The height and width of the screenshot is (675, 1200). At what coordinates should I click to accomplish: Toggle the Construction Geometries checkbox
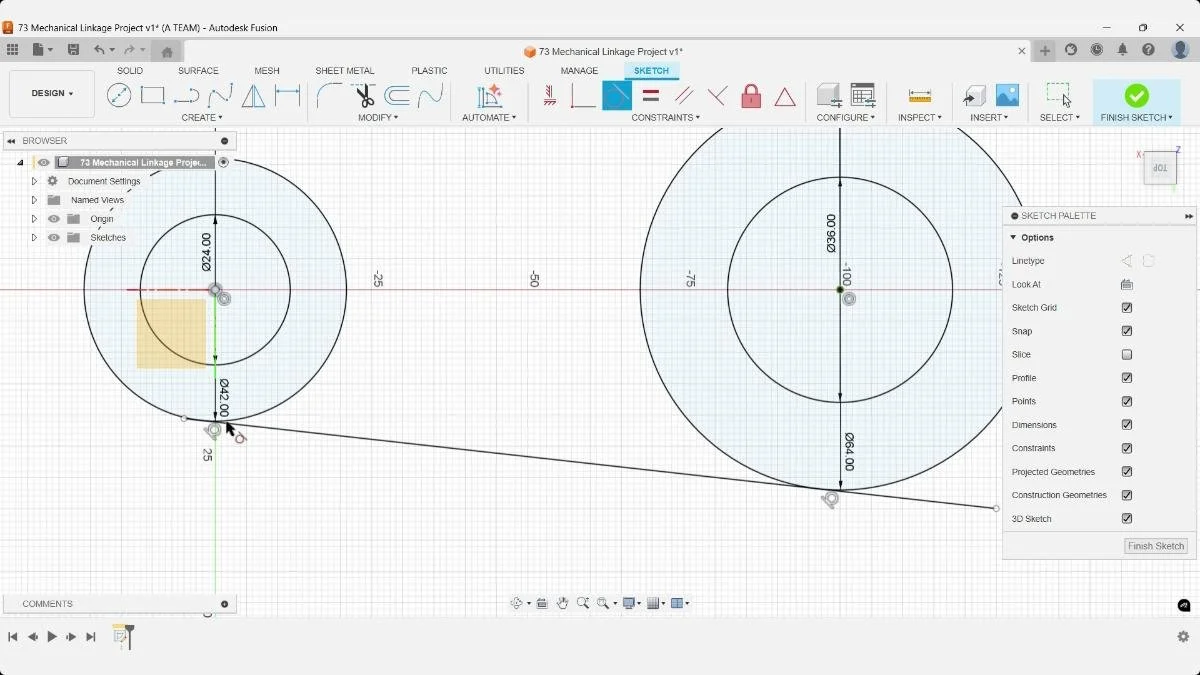pyautogui.click(x=1127, y=495)
